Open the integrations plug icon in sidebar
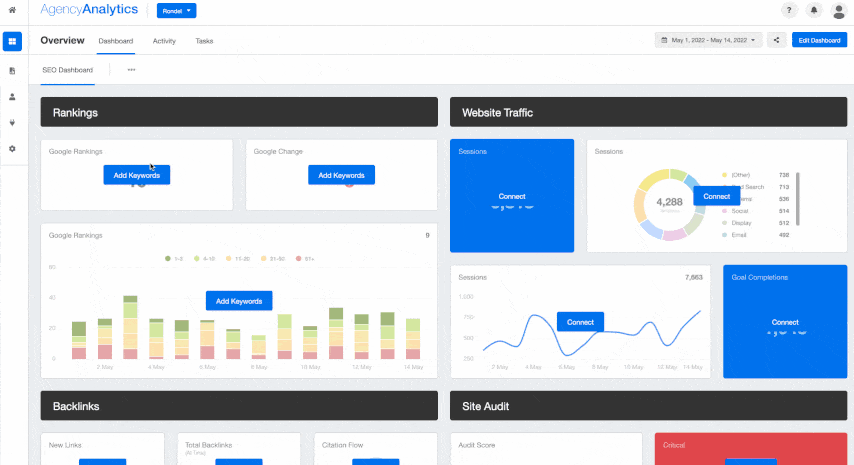Viewport: 854px width, 465px height. [12, 123]
